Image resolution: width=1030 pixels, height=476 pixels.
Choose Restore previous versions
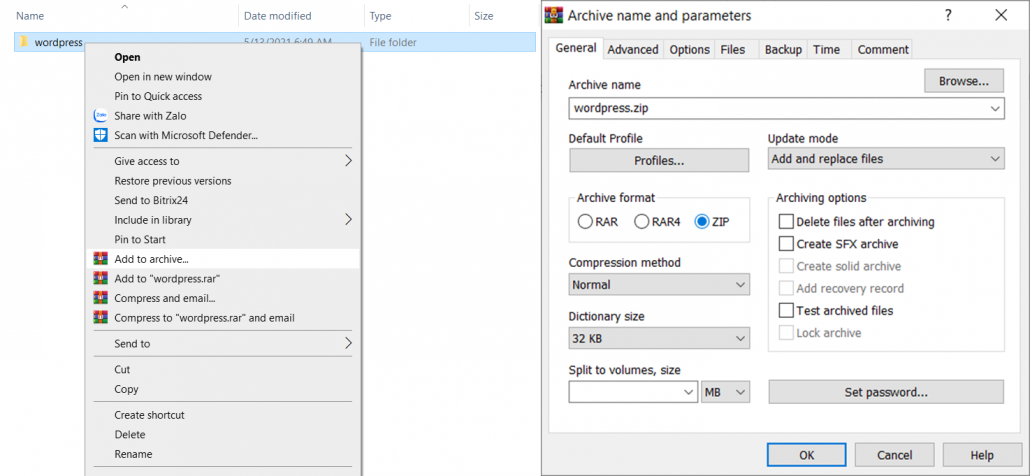[223, 181]
